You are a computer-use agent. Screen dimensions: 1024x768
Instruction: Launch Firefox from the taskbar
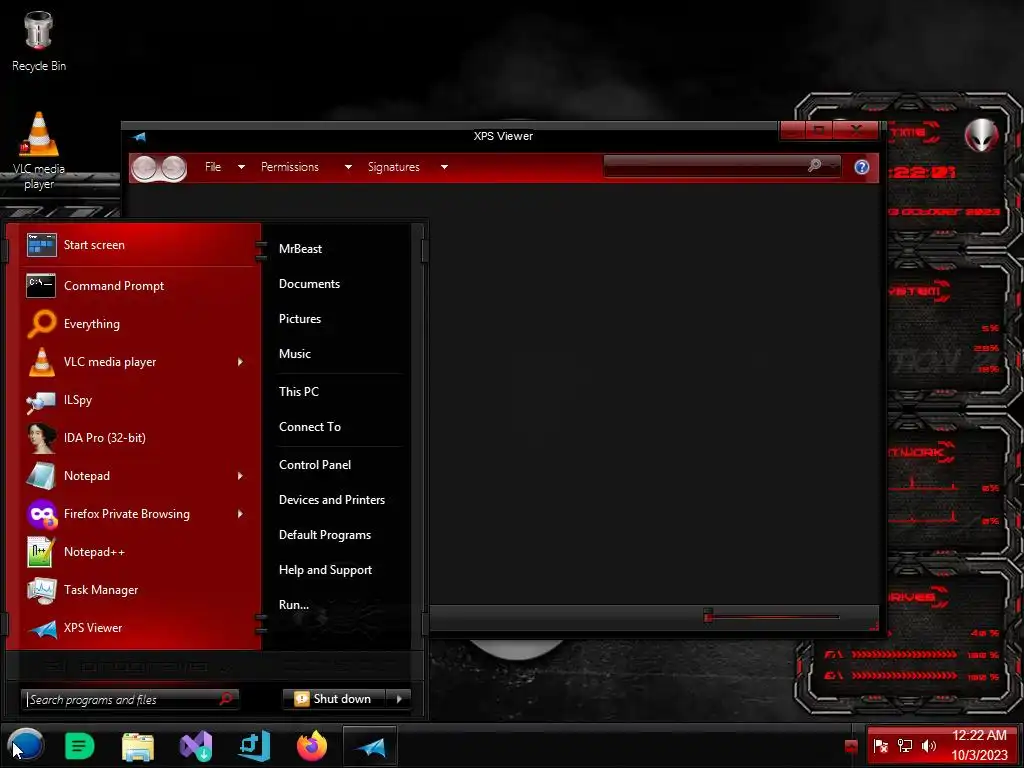(312, 746)
